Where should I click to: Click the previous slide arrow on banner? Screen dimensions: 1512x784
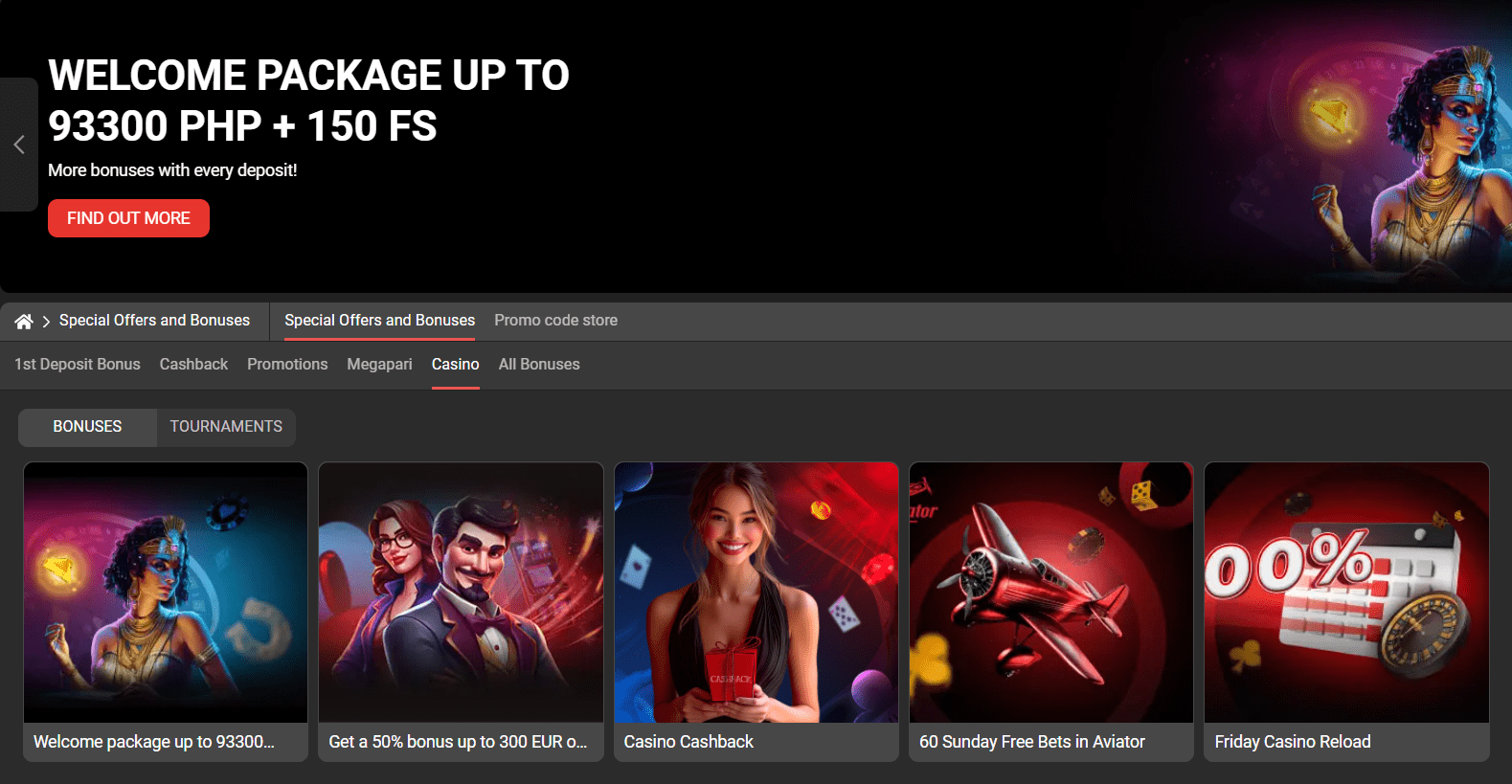[x=19, y=145]
